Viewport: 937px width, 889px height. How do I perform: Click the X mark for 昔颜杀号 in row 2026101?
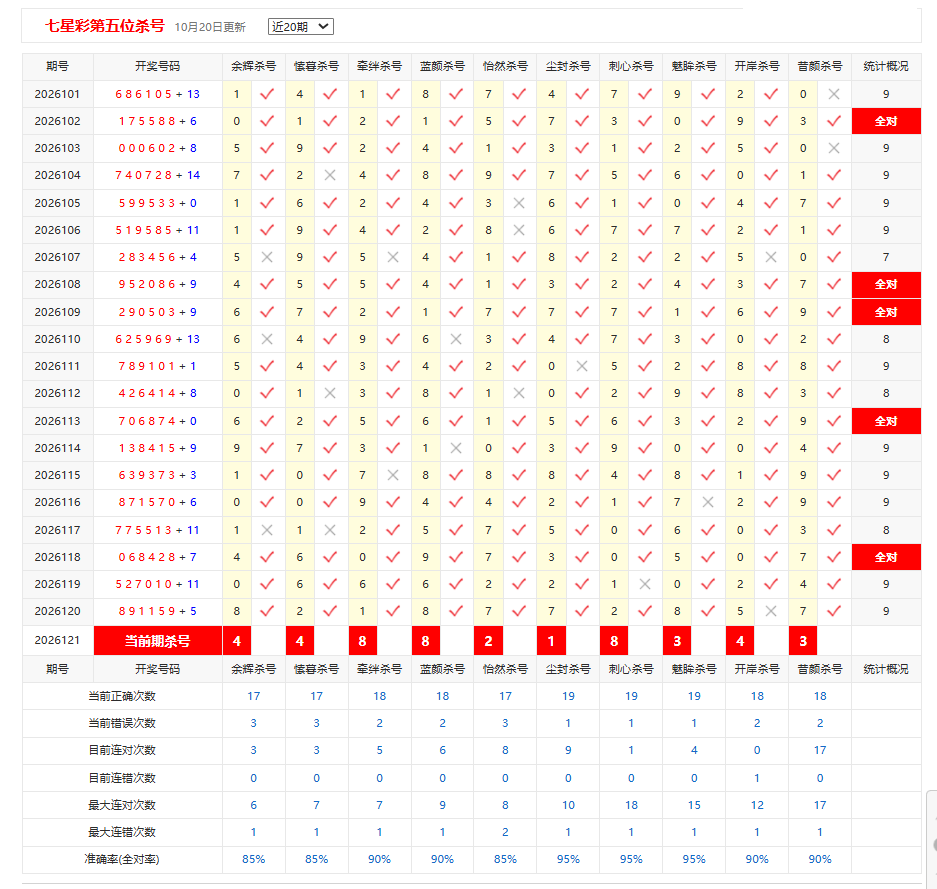[x=834, y=94]
